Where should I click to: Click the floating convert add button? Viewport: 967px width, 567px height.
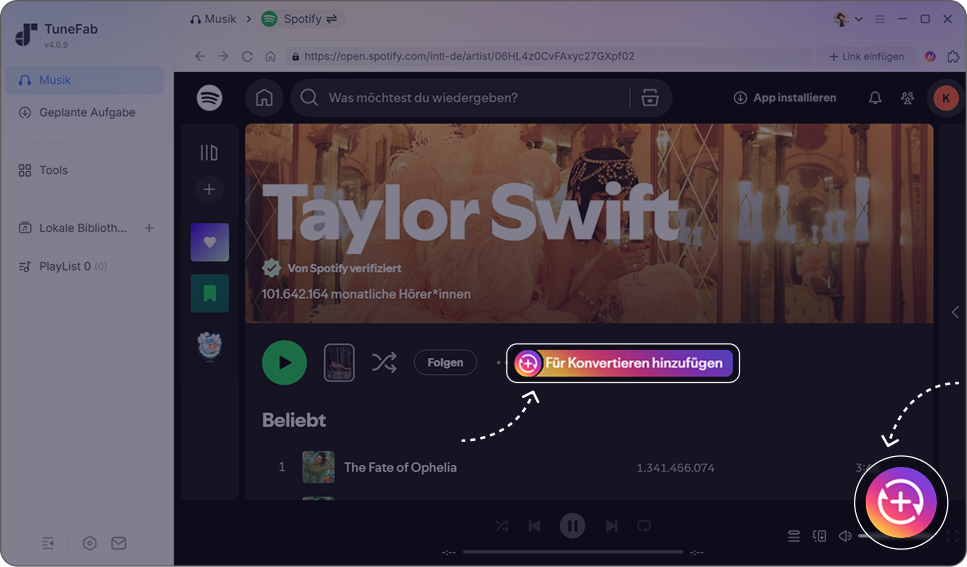tap(901, 502)
